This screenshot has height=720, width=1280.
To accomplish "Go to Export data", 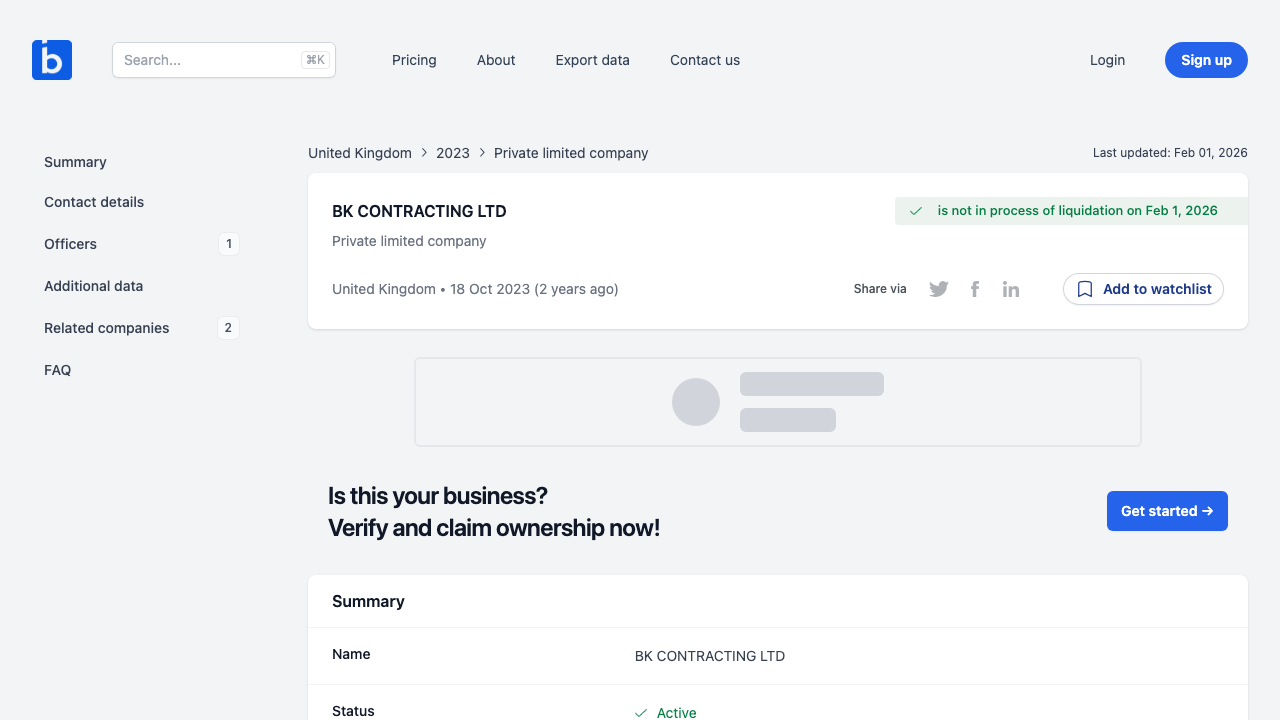I will click(592, 60).
